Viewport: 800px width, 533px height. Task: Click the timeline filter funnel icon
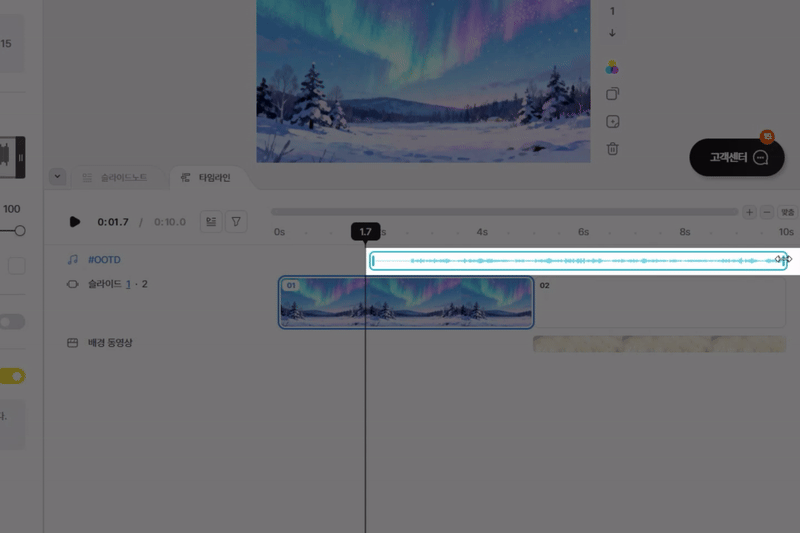click(236, 221)
